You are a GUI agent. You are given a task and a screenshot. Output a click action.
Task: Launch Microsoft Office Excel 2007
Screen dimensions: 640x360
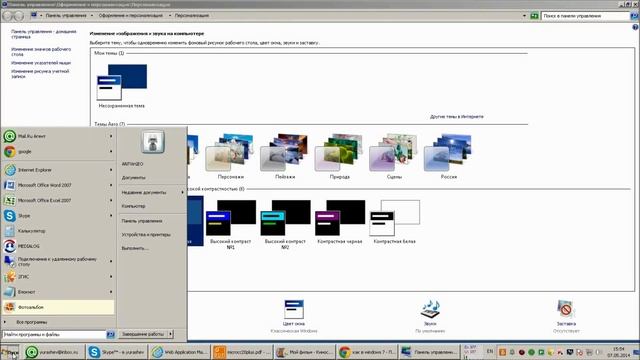coord(58,200)
